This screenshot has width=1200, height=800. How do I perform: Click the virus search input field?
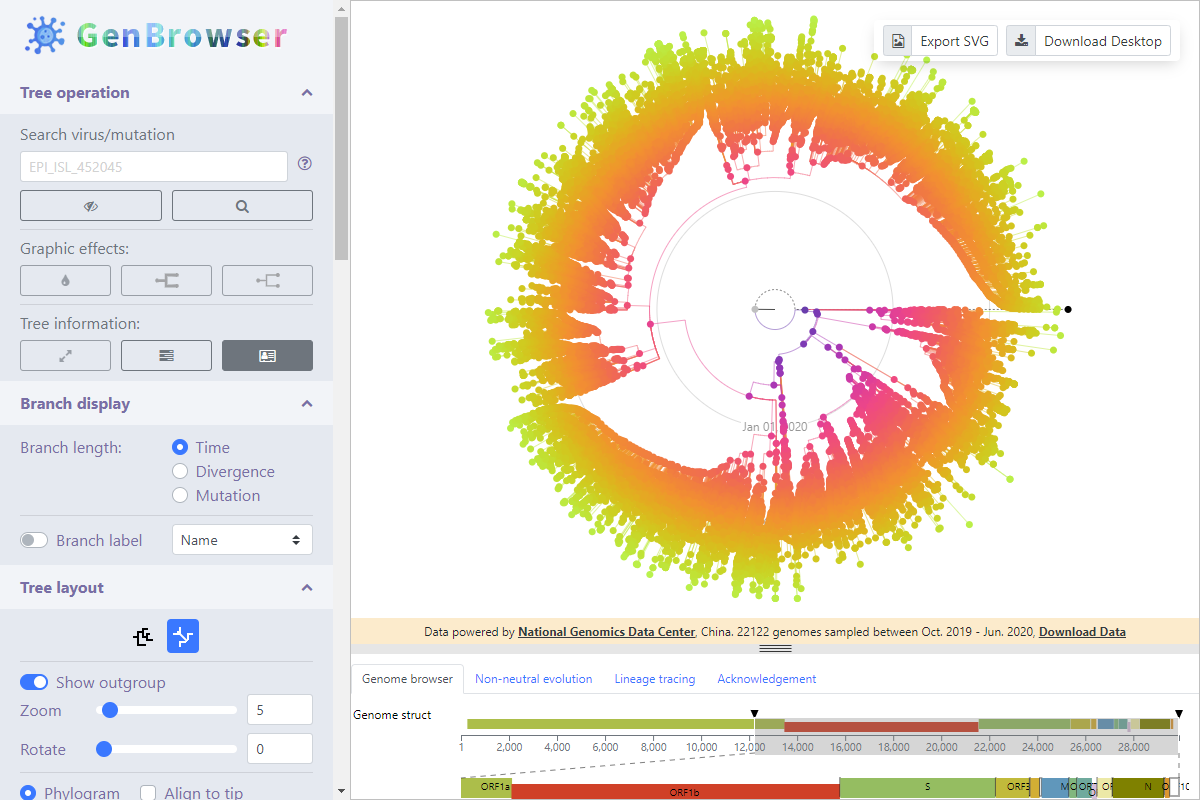tap(153, 165)
